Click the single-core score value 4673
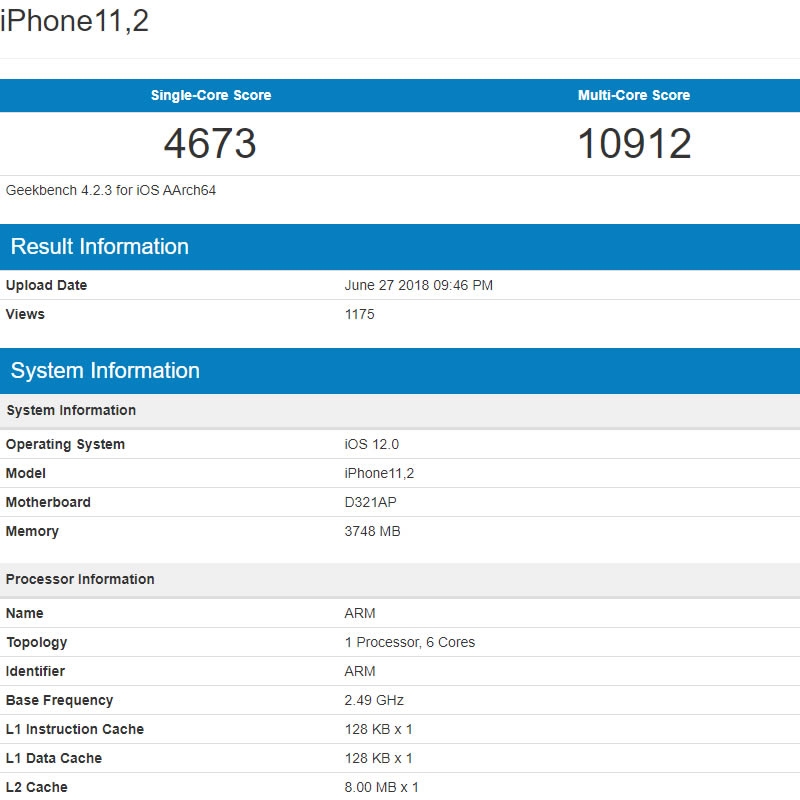The width and height of the screenshot is (800, 800). 210,144
